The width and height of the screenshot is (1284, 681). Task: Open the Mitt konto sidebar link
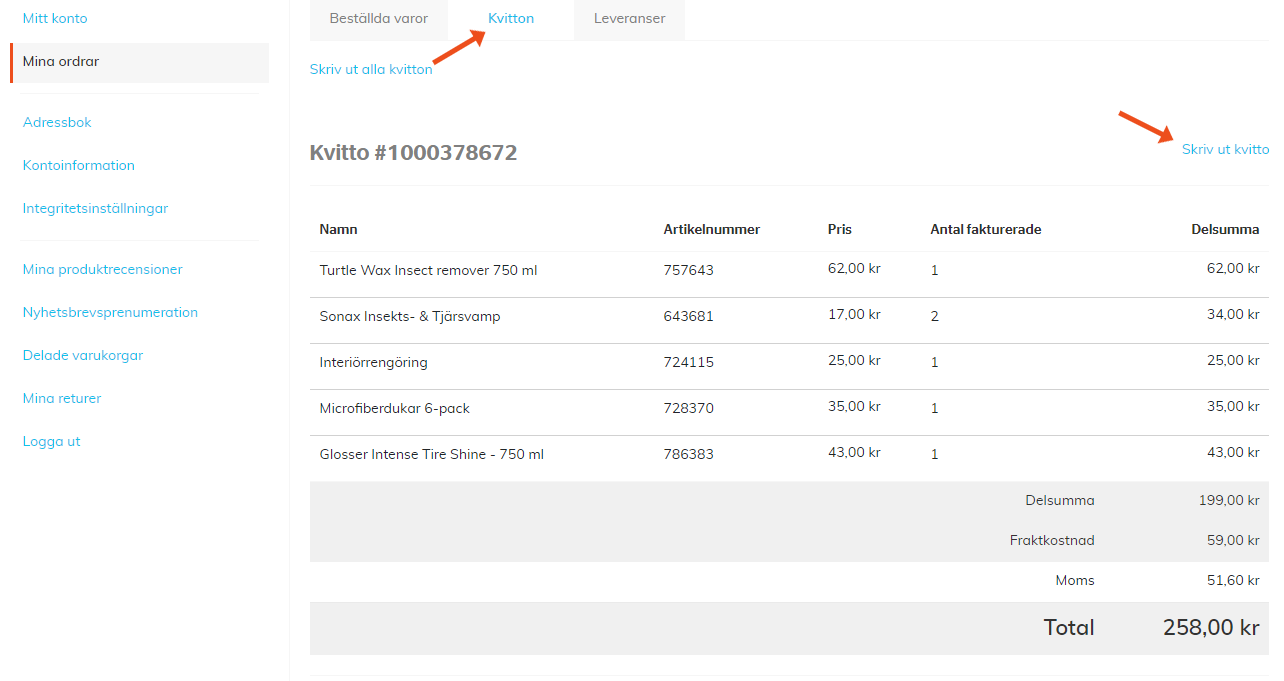click(55, 18)
